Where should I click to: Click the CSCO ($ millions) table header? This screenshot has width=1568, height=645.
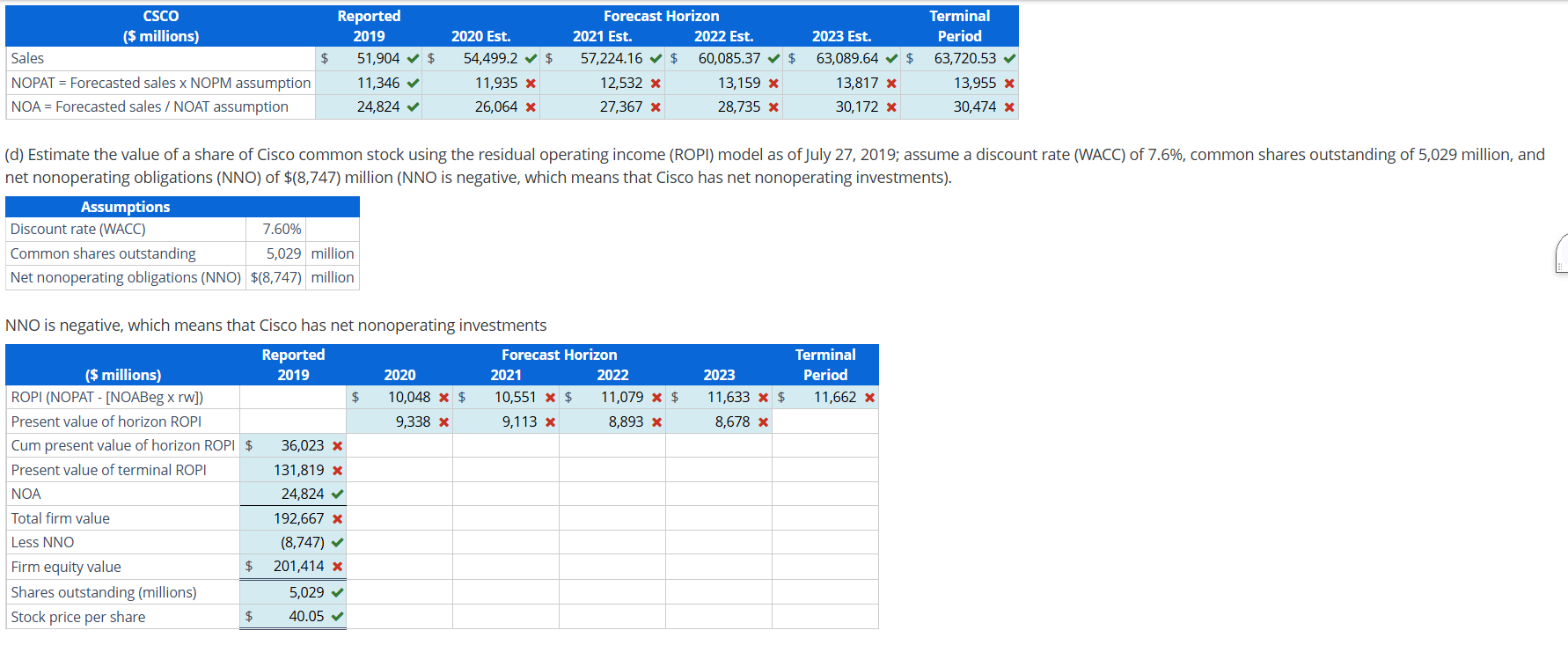pos(161,26)
